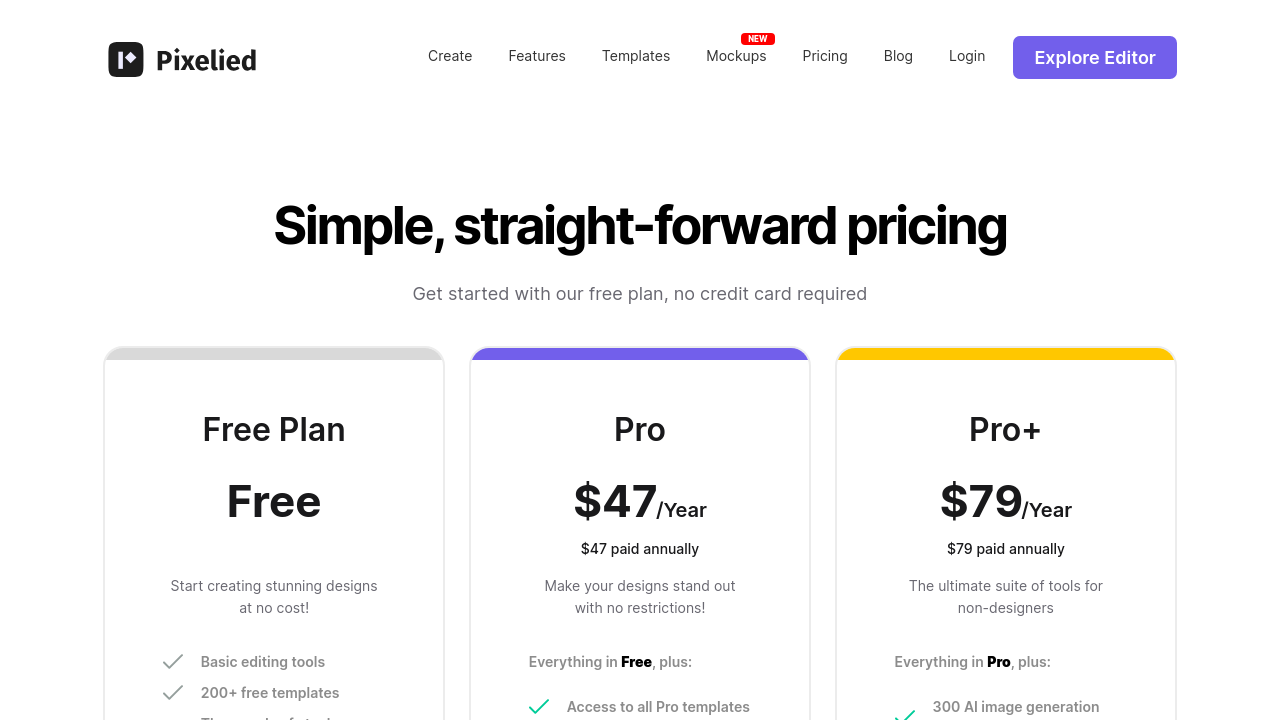Click the Pixelied wordmark text
1280x720 pixels.
coord(206,60)
